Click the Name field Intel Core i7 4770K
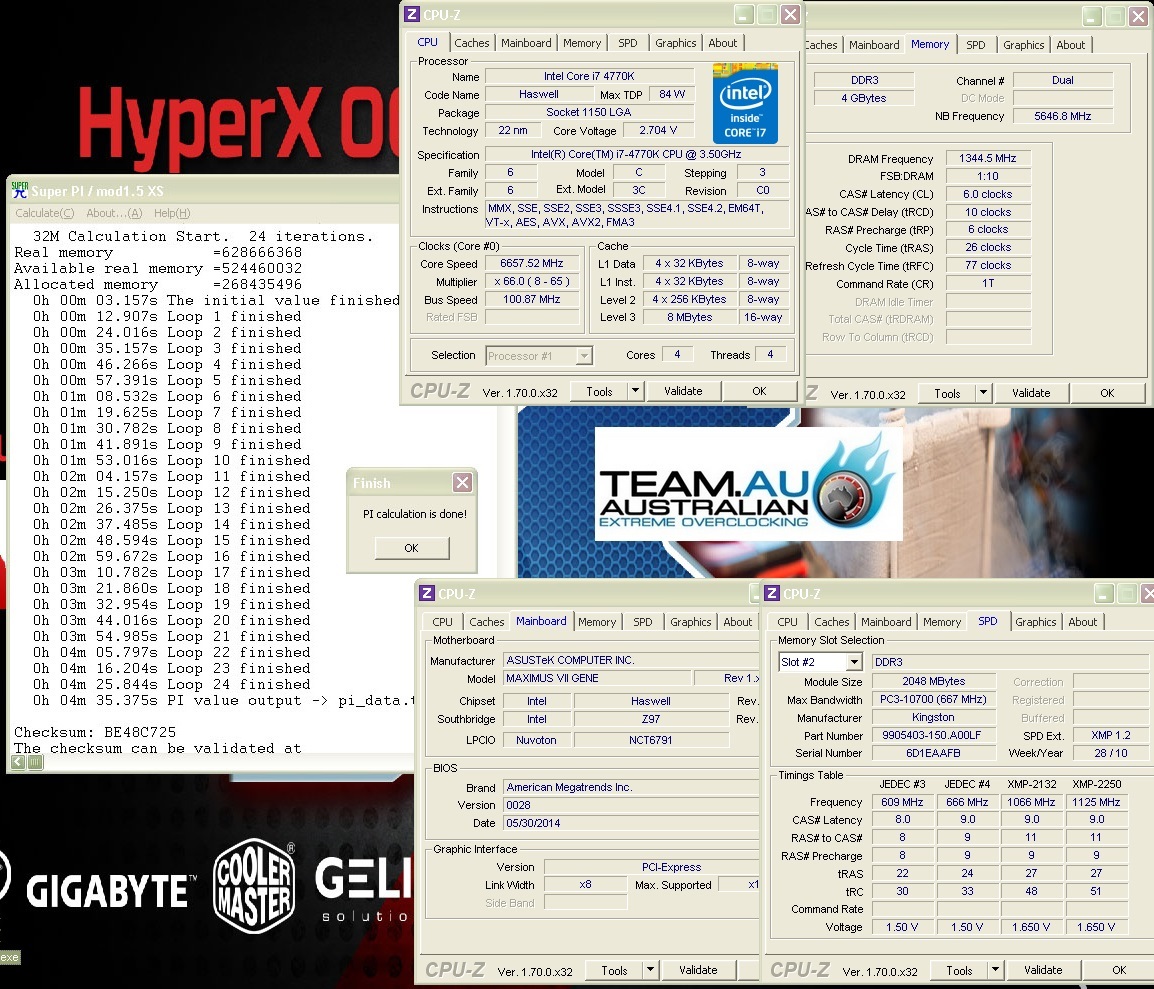The width and height of the screenshot is (1154, 989). tap(590, 76)
